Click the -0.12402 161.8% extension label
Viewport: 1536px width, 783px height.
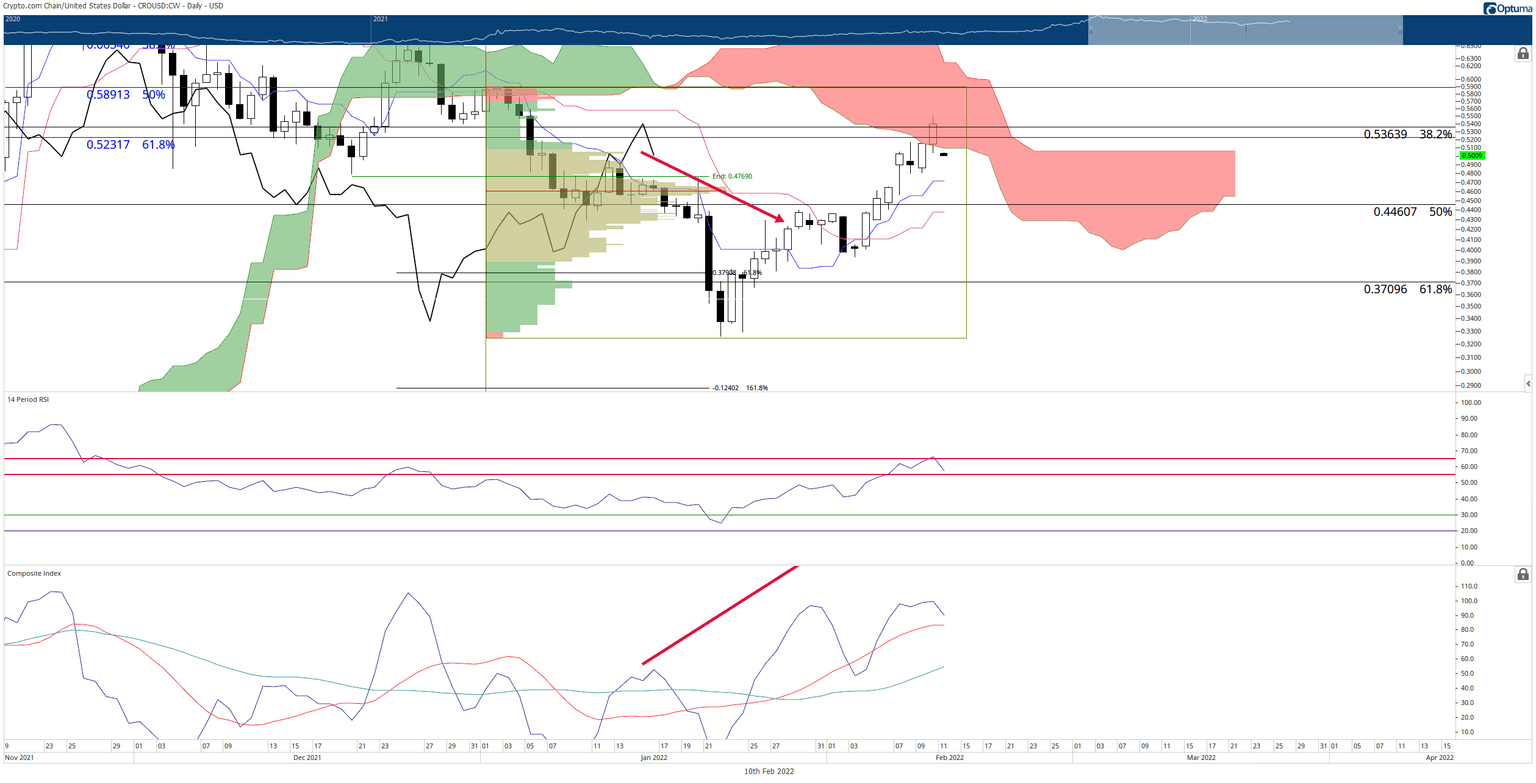740,388
